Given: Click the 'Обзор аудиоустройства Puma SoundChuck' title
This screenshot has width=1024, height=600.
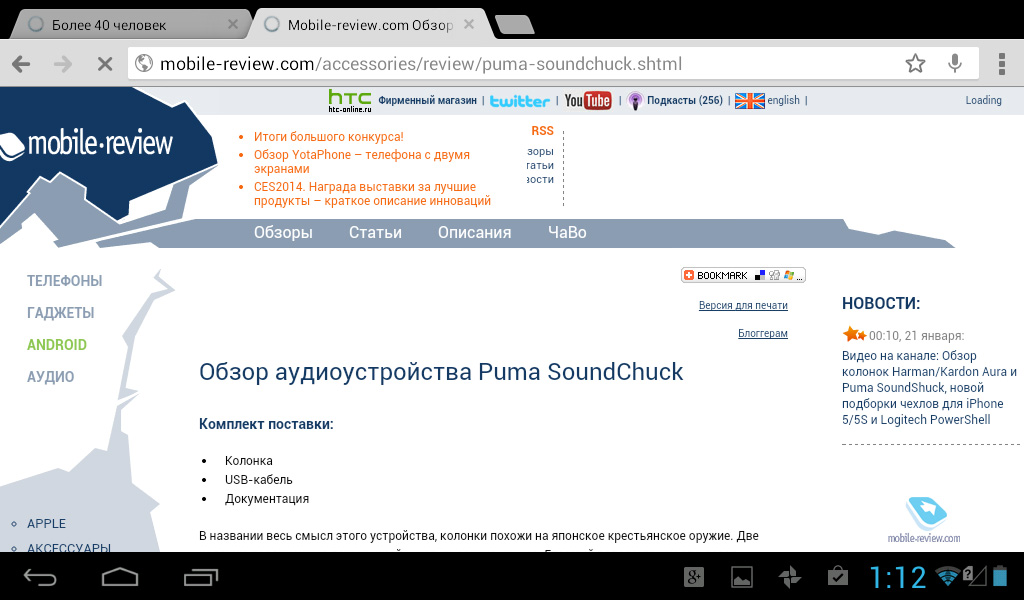Looking at the screenshot, I should click(x=441, y=371).
